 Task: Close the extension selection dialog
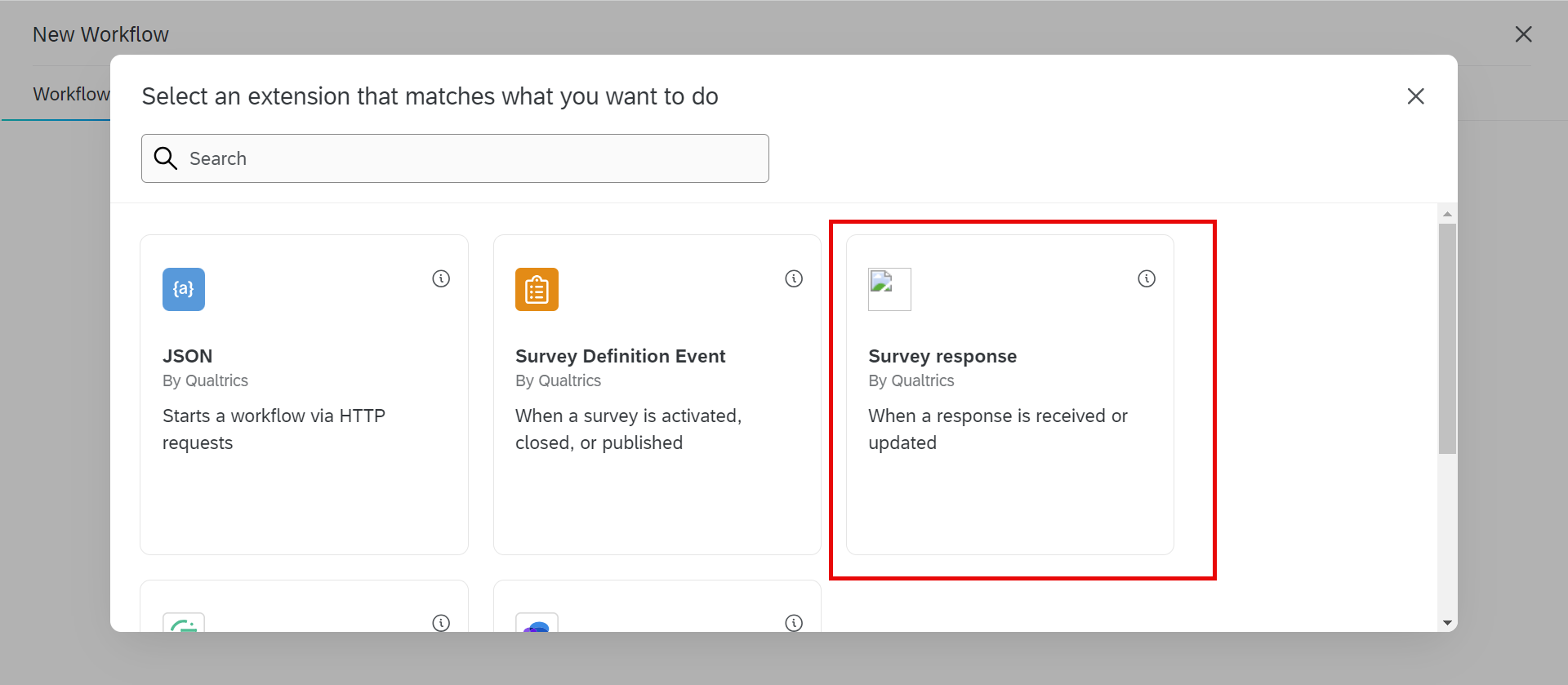pyautogui.click(x=1415, y=96)
